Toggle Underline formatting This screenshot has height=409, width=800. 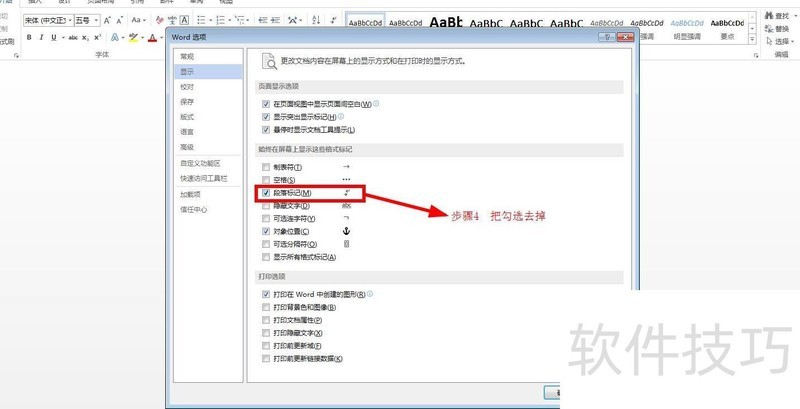click(53, 37)
